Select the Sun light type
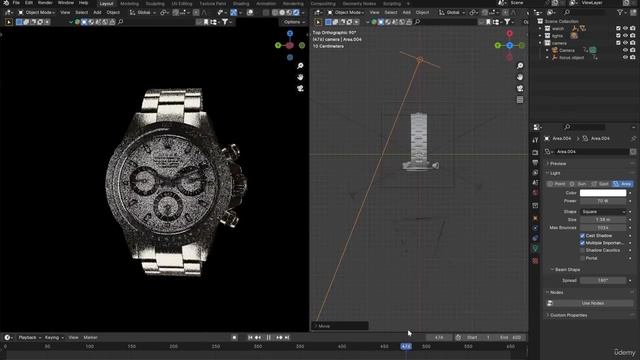This screenshot has width=640, height=360. tap(578, 184)
